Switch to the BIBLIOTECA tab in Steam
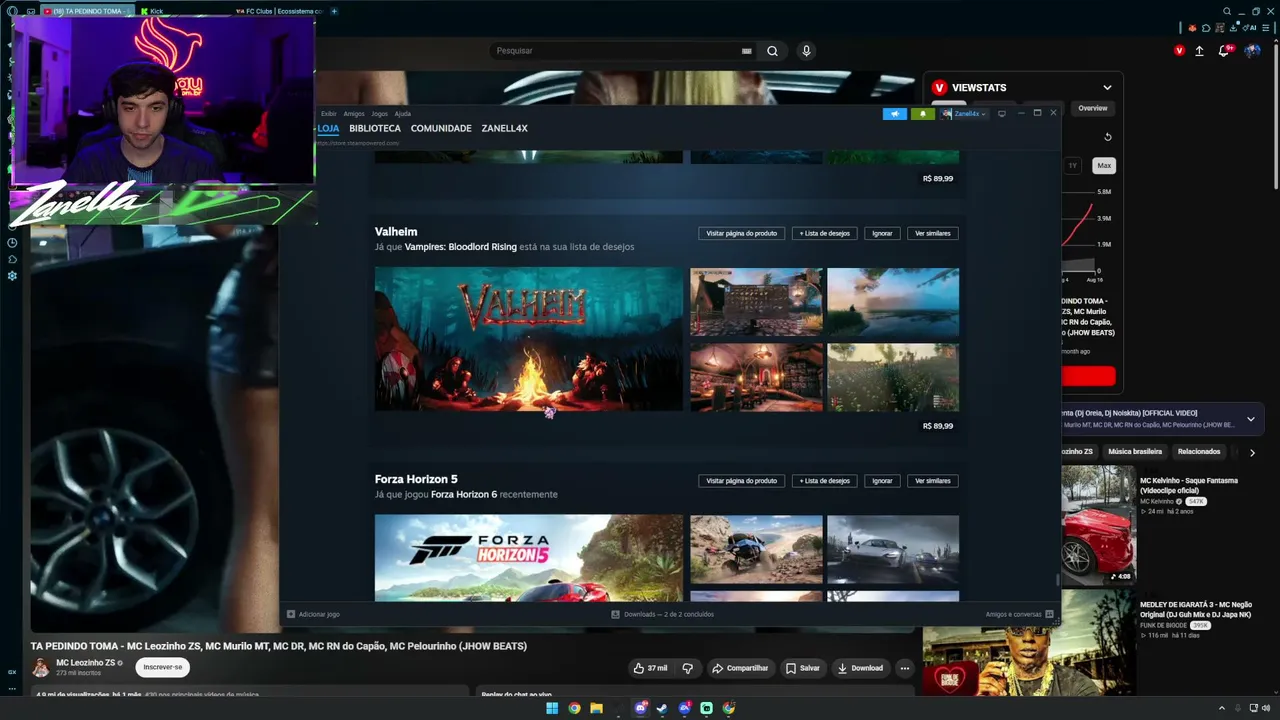 [x=375, y=129]
